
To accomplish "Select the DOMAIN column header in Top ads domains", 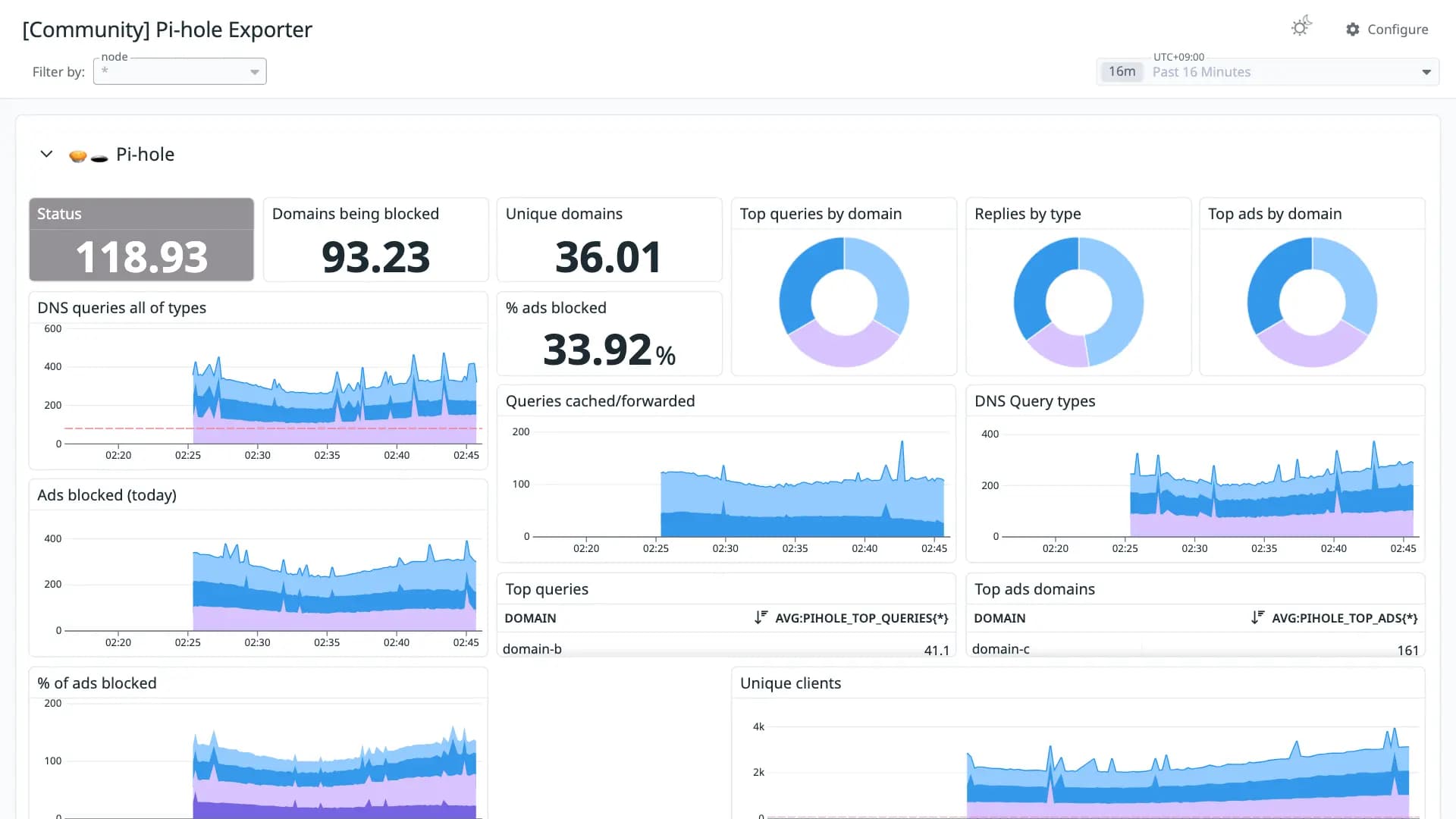I will (999, 618).
